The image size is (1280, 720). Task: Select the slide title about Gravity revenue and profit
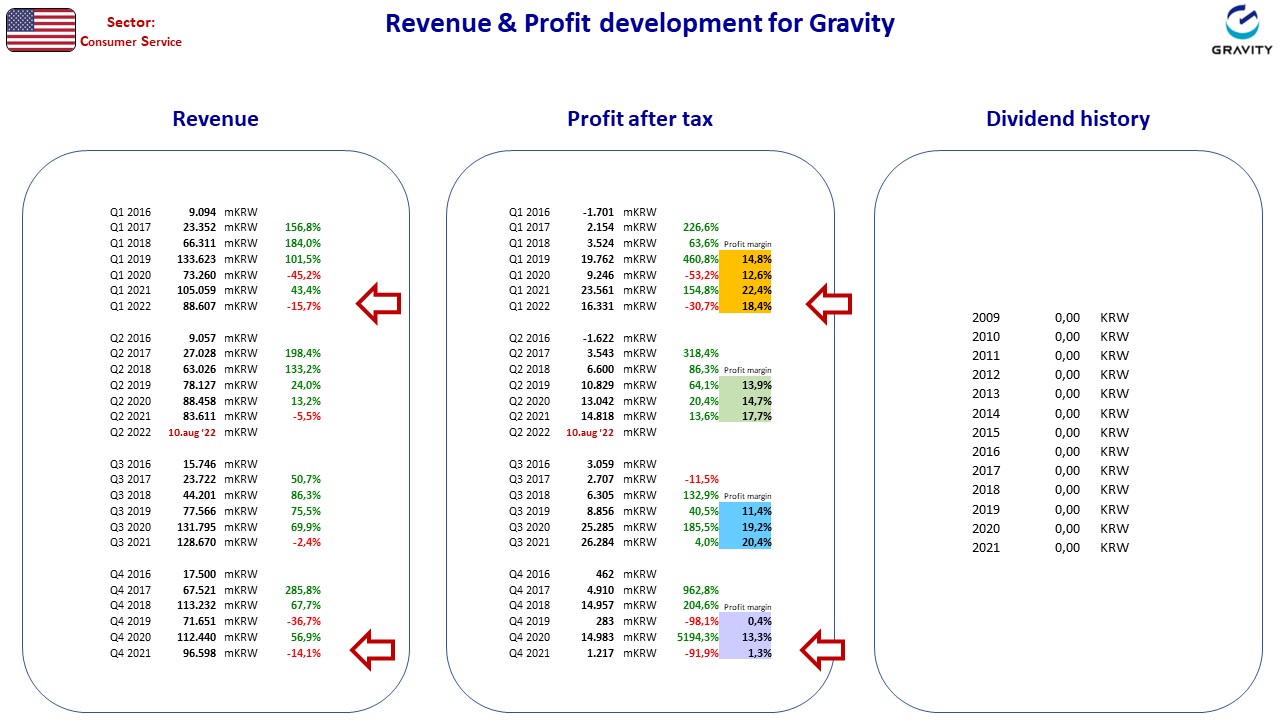(640, 23)
